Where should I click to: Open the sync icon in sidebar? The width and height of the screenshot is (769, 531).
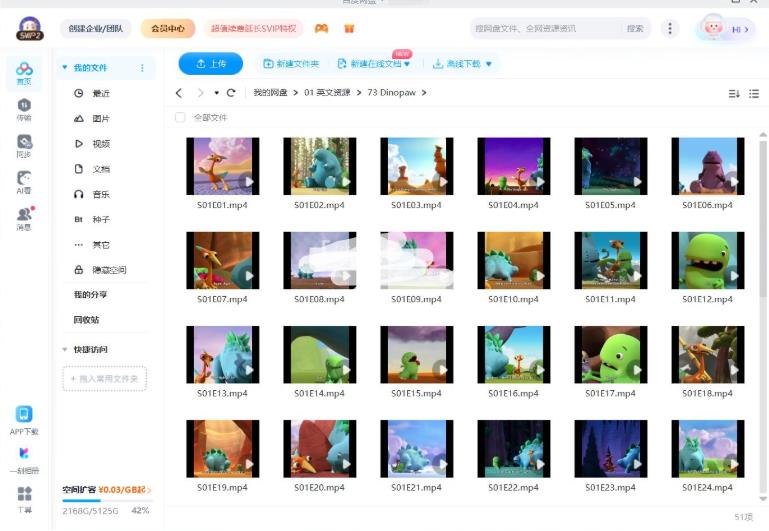click(24, 146)
